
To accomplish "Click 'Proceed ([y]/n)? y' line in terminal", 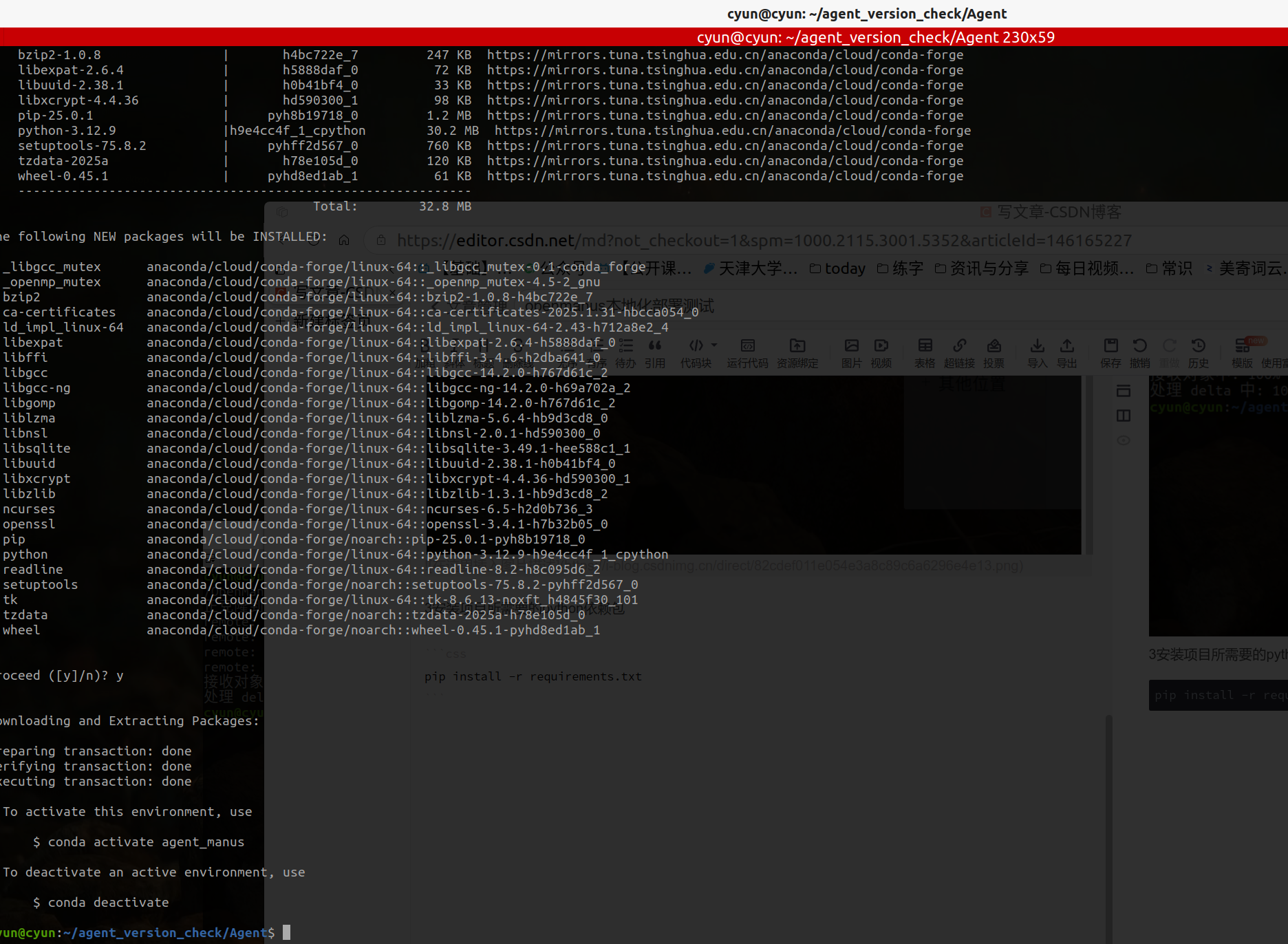I will tap(62, 676).
